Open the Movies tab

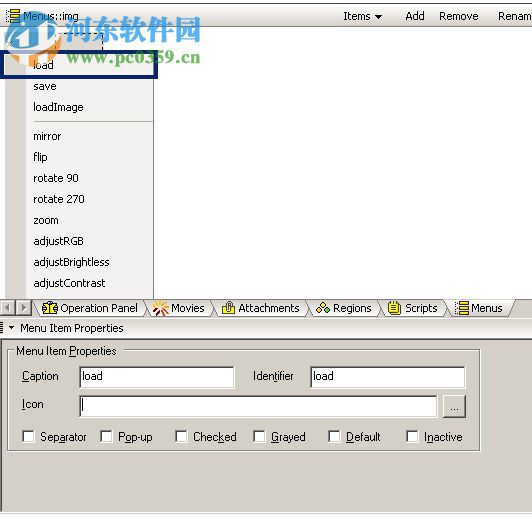point(179,308)
